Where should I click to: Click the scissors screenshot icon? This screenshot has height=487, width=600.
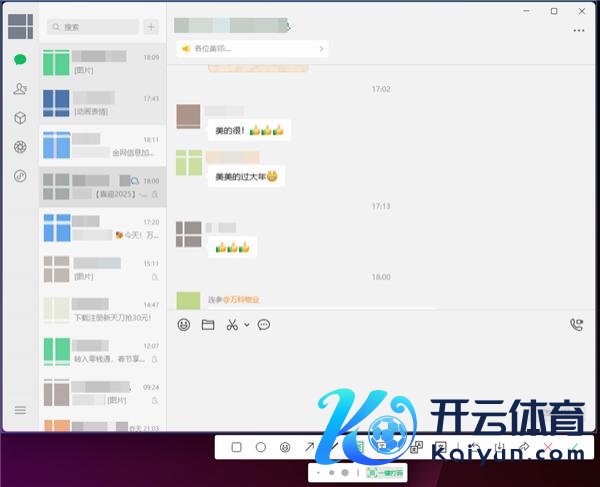[x=232, y=325]
